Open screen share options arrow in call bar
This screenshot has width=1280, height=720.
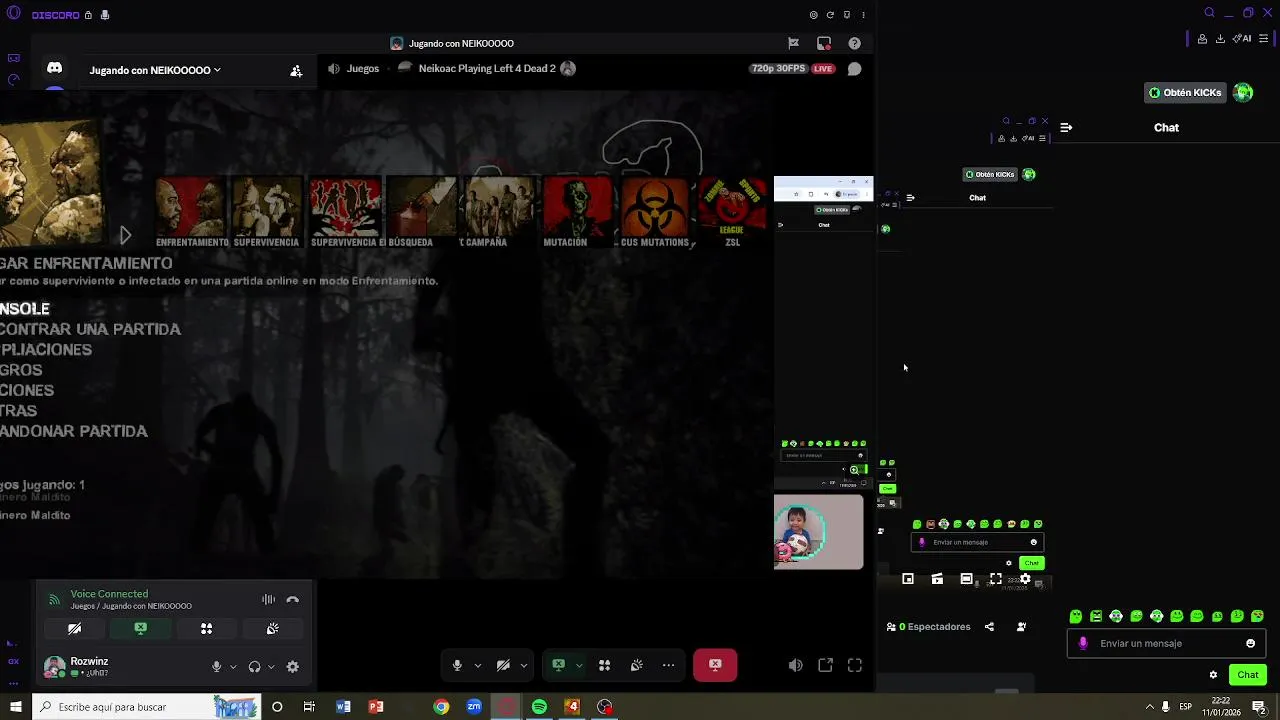coord(578,666)
